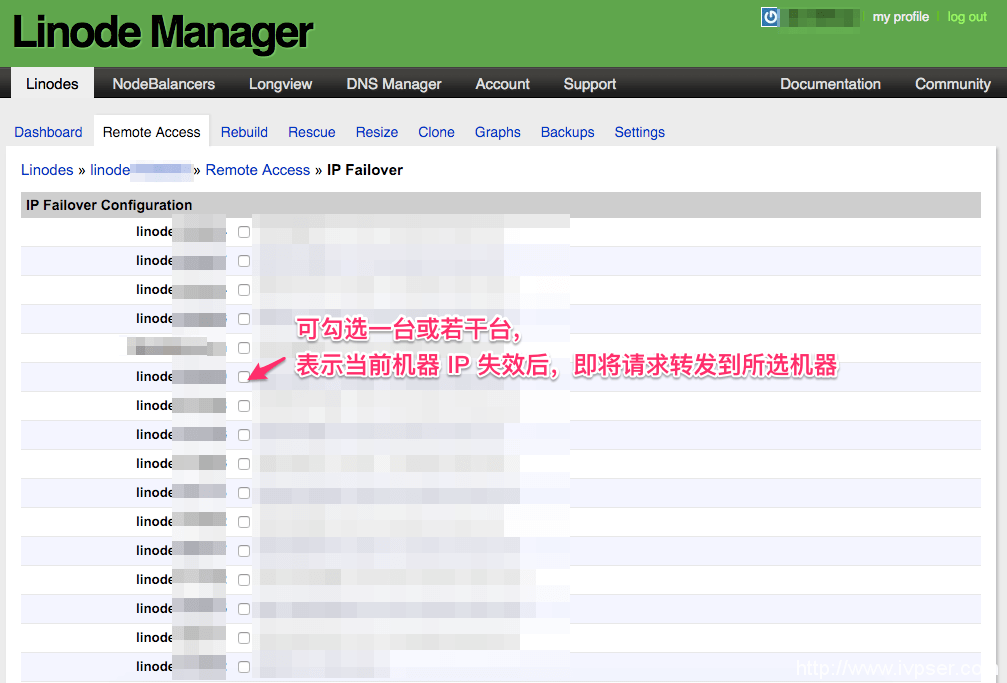Viewport: 1007px width, 683px height.
Task: Tick the checkbox directly under the configuration header
Action: (x=244, y=232)
